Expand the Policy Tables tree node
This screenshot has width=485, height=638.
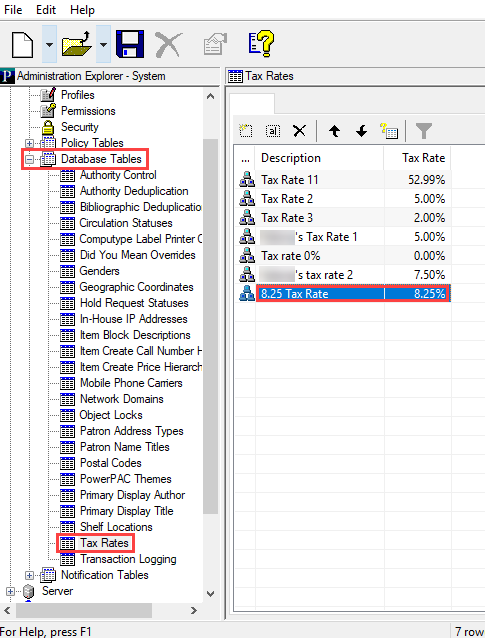point(29,143)
